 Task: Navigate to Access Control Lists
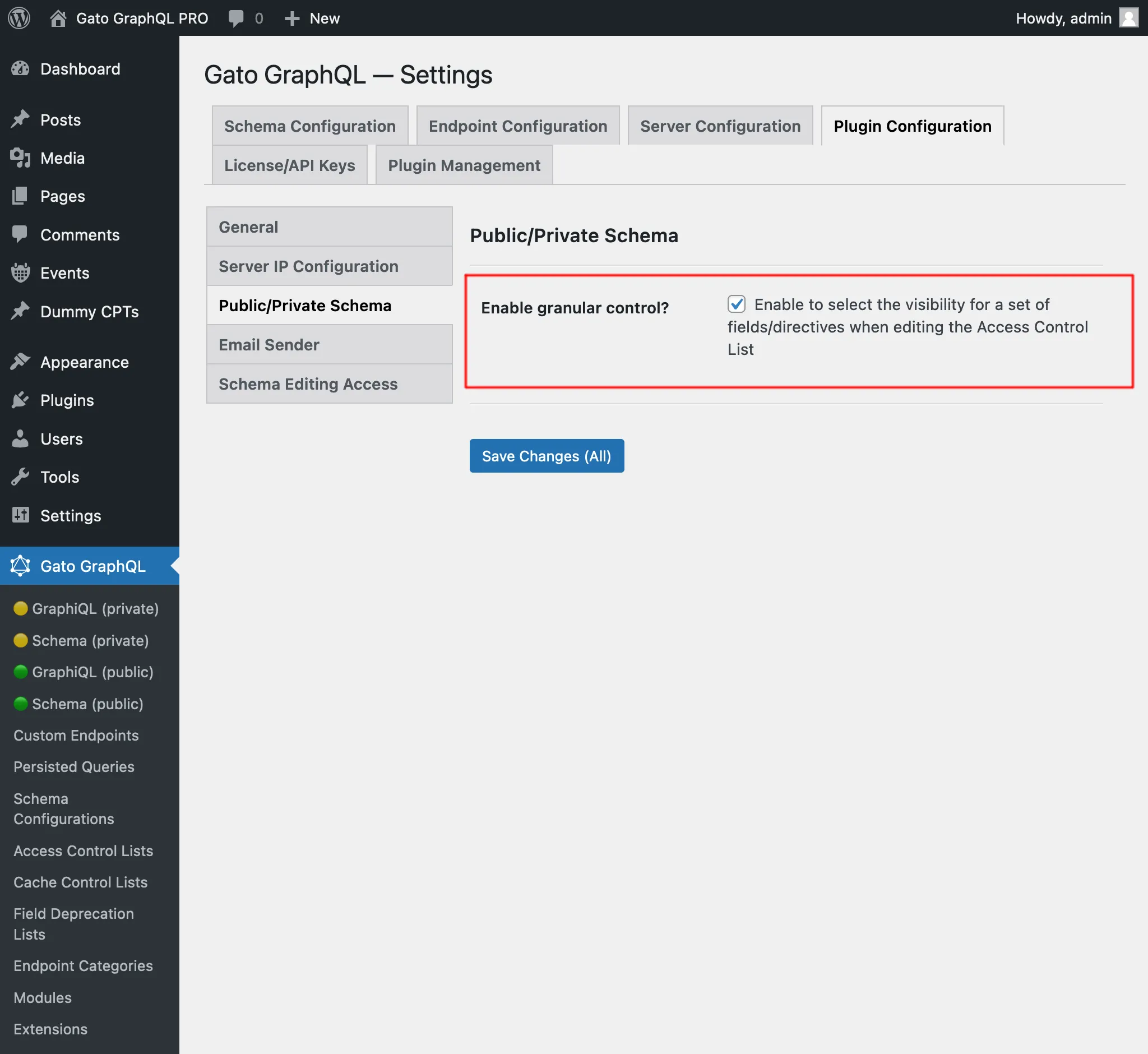82,849
